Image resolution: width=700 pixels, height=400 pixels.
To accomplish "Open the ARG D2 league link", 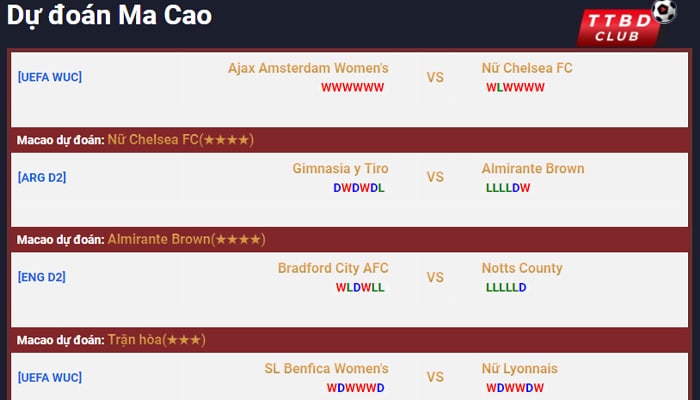I will click(42, 177).
